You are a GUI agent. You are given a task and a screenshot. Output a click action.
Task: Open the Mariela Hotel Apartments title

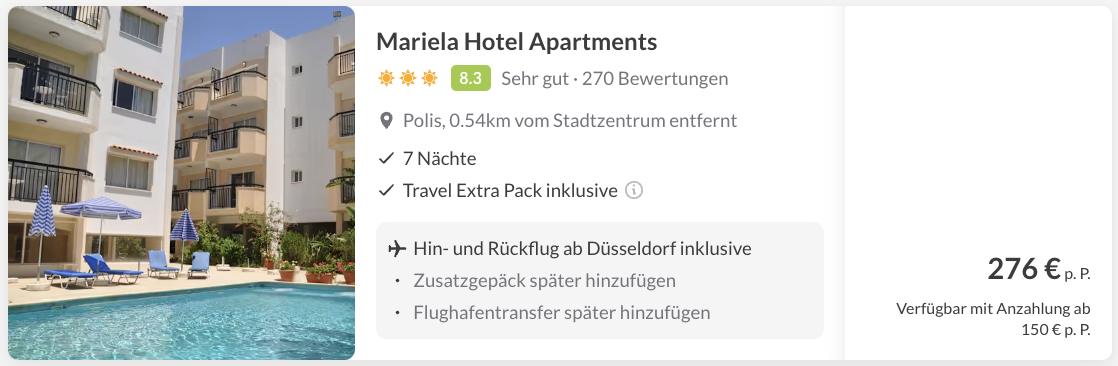click(x=516, y=42)
